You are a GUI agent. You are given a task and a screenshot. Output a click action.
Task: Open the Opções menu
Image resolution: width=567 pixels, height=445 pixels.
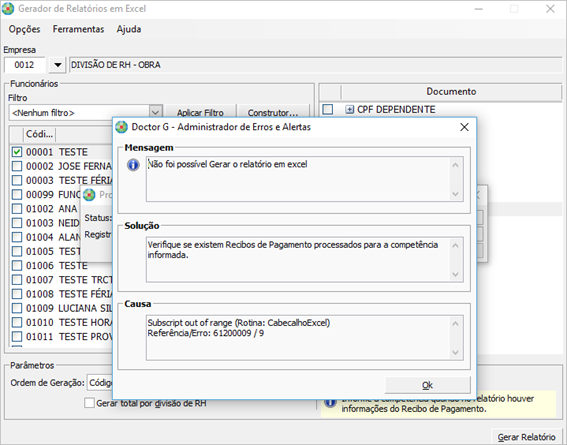pyautogui.click(x=25, y=29)
